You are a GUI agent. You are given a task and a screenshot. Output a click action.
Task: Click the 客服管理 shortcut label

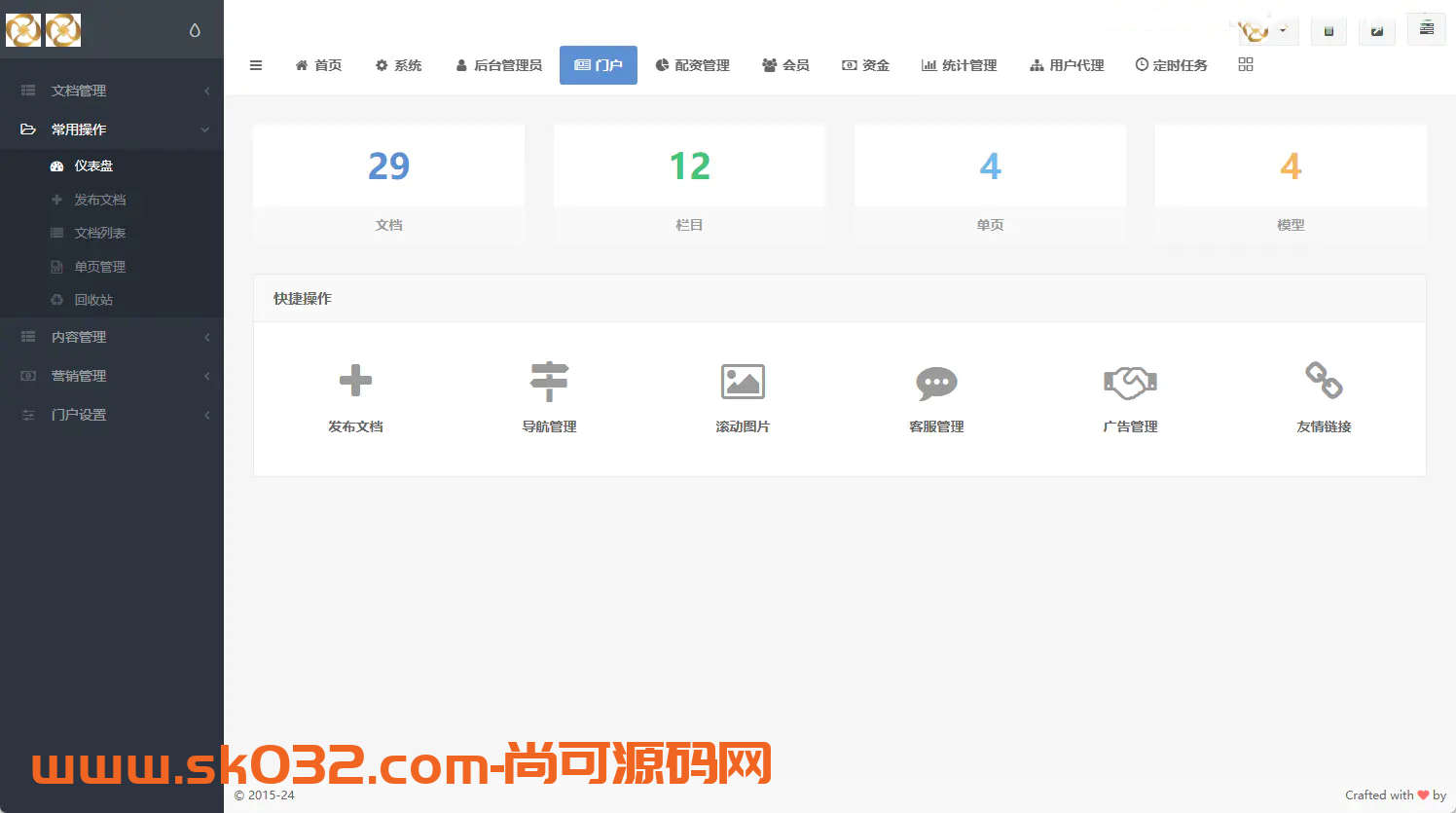click(936, 426)
